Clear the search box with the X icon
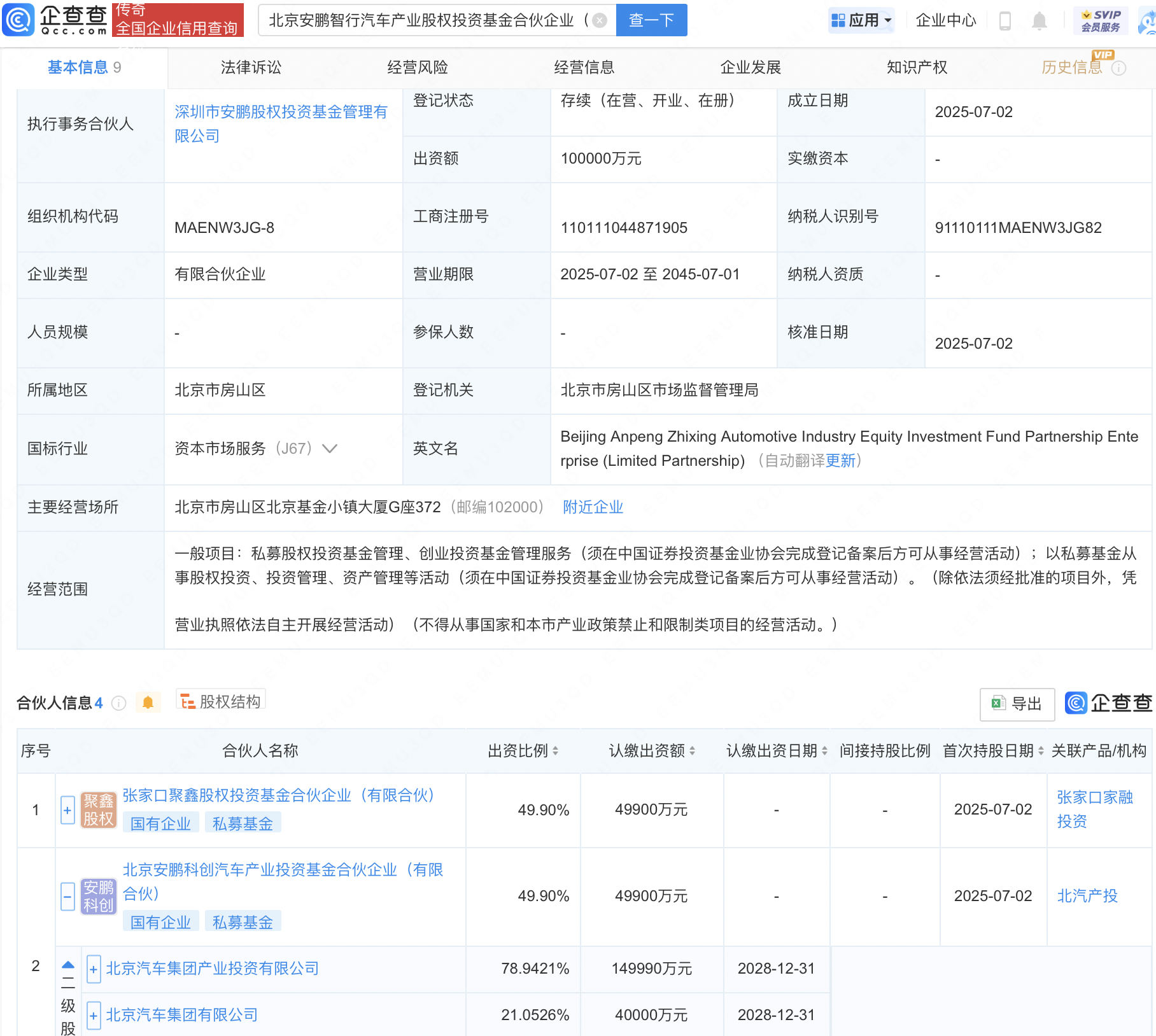This screenshot has width=1156, height=1036. [x=600, y=20]
